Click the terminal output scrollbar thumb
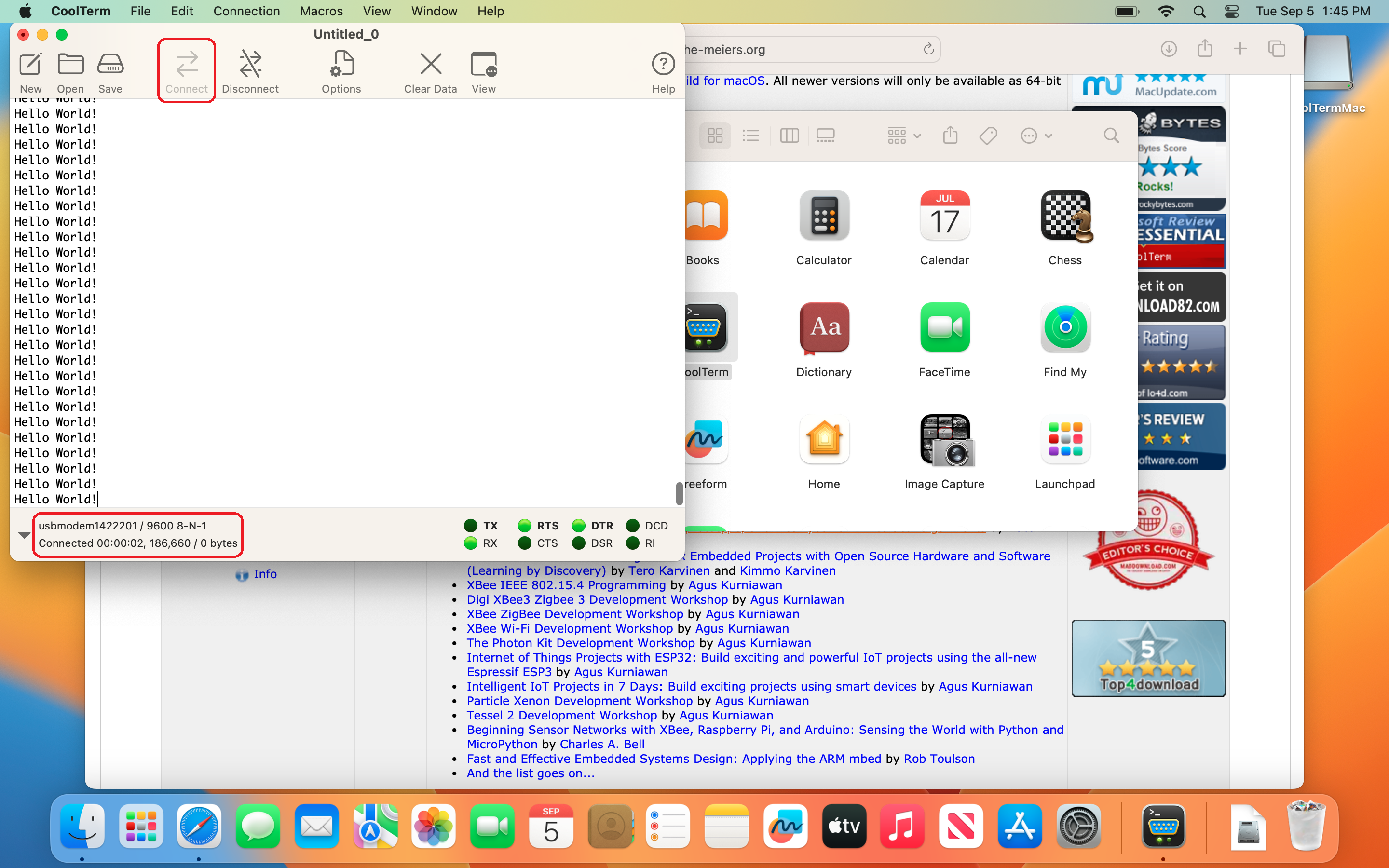The width and height of the screenshot is (1389, 868). click(679, 493)
